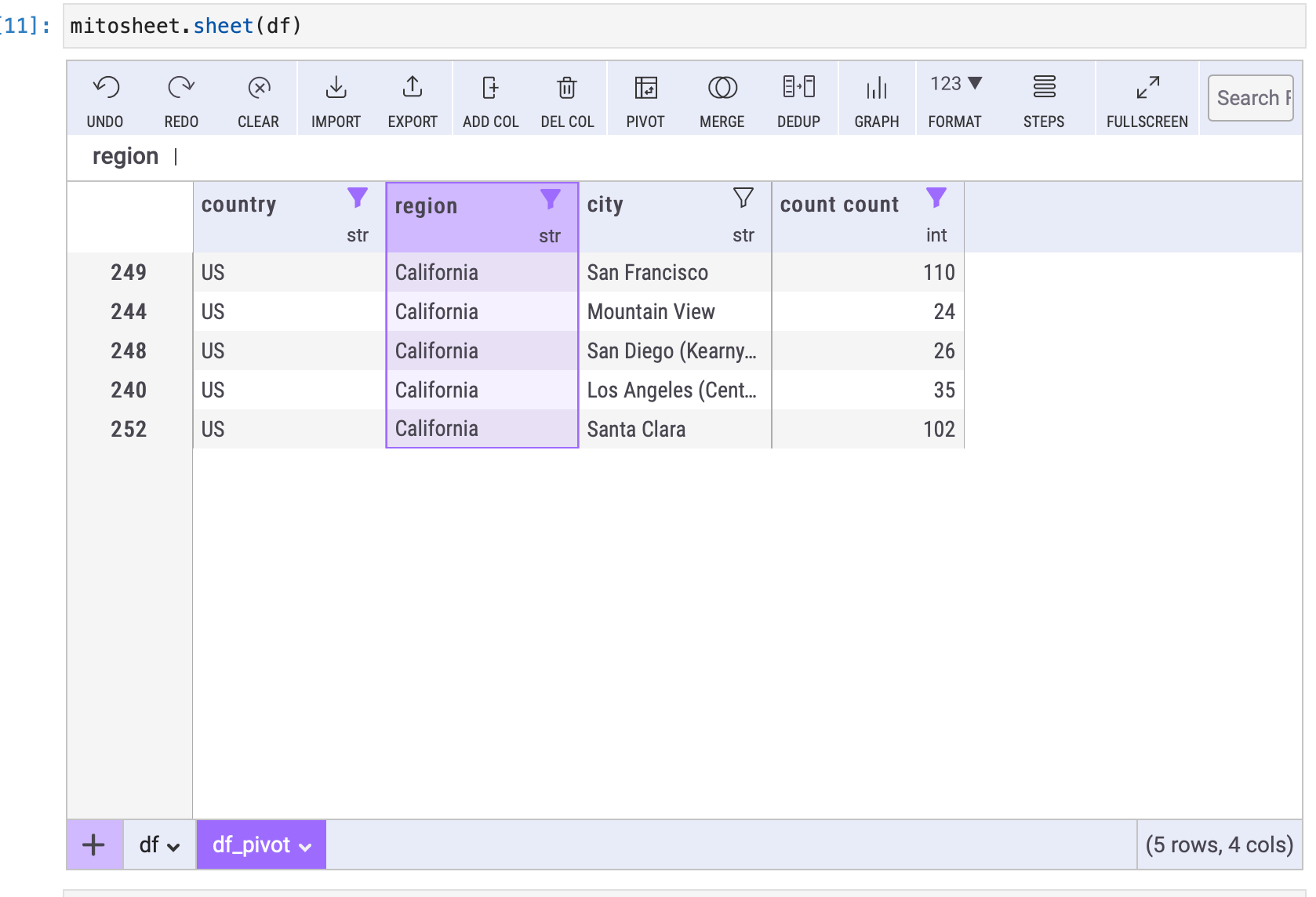Click the Export icon
Image resolution: width=1316 pixels, height=897 pixels.
tap(413, 88)
